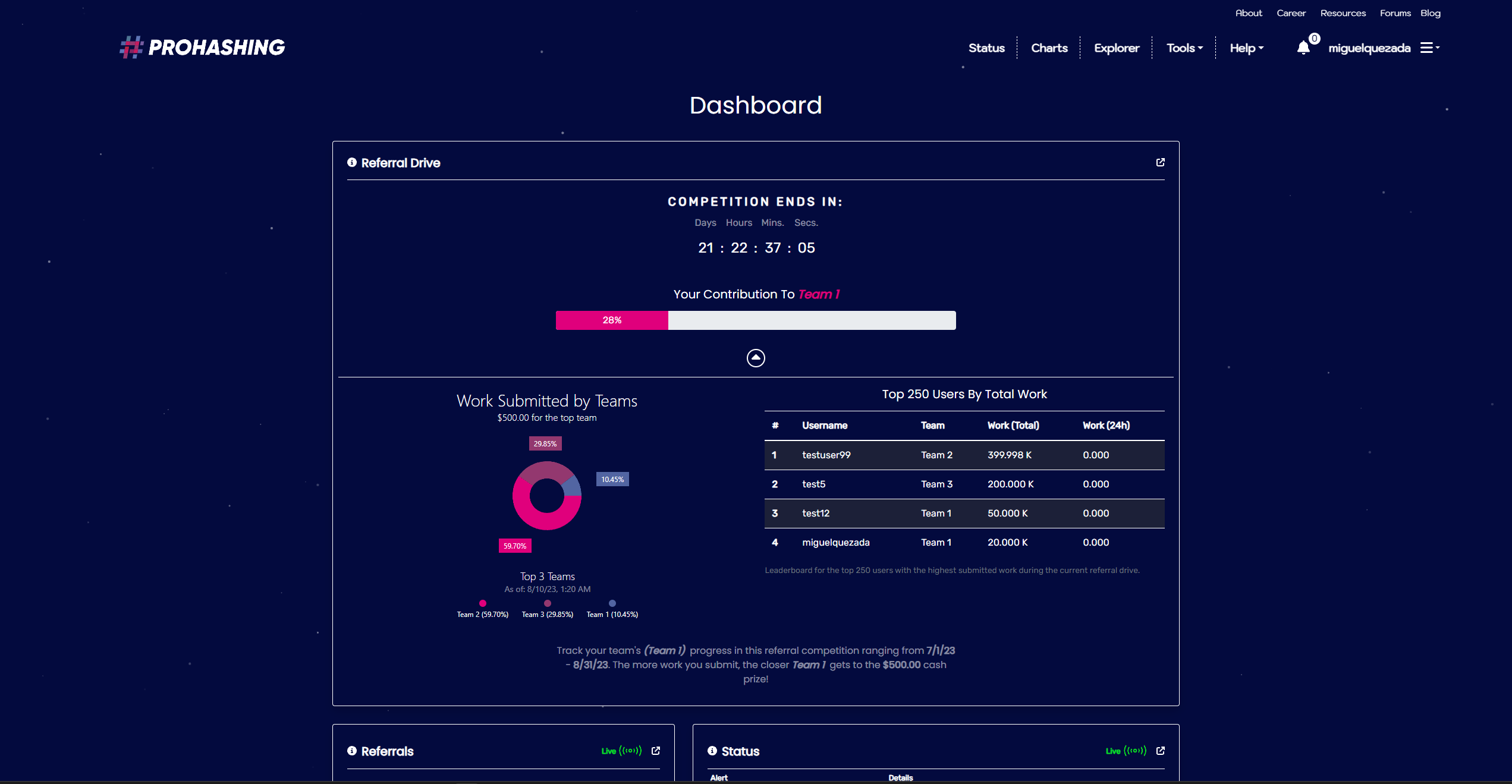Click the Team 1 label in contribution section
This screenshot has height=784, width=1512.
pyautogui.click(x=819, y=294)
